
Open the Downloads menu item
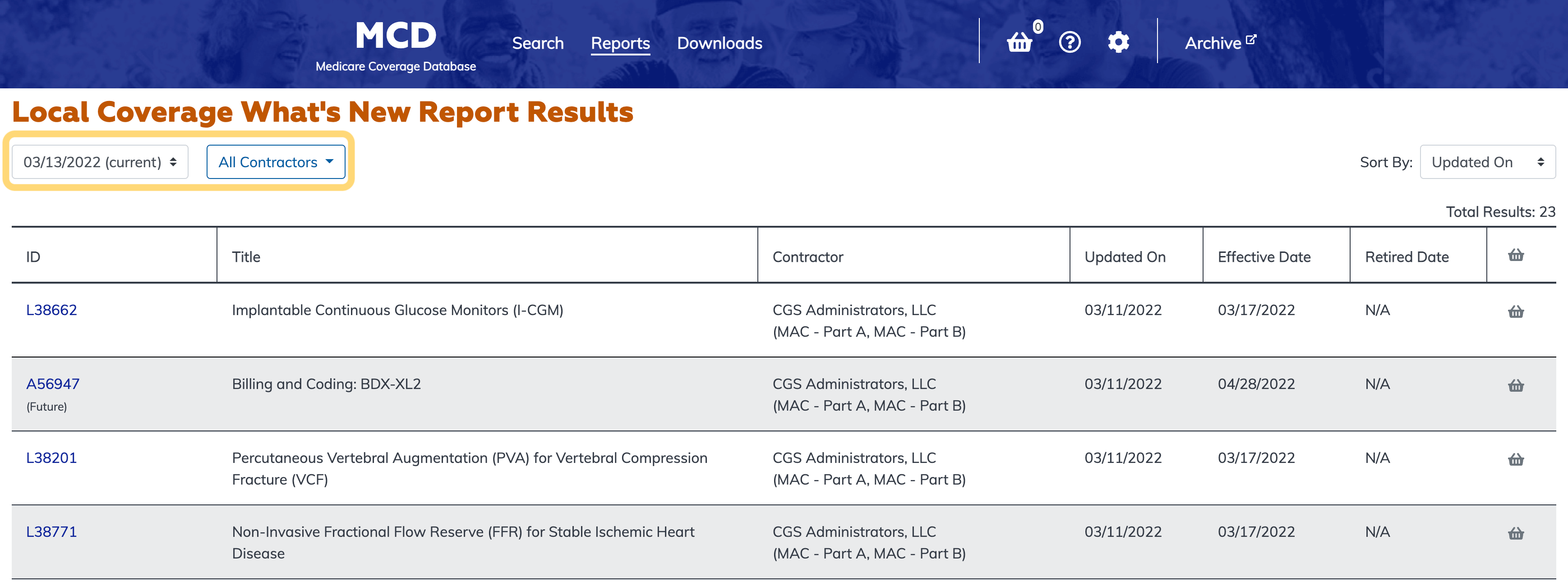(x=719, y=43)
